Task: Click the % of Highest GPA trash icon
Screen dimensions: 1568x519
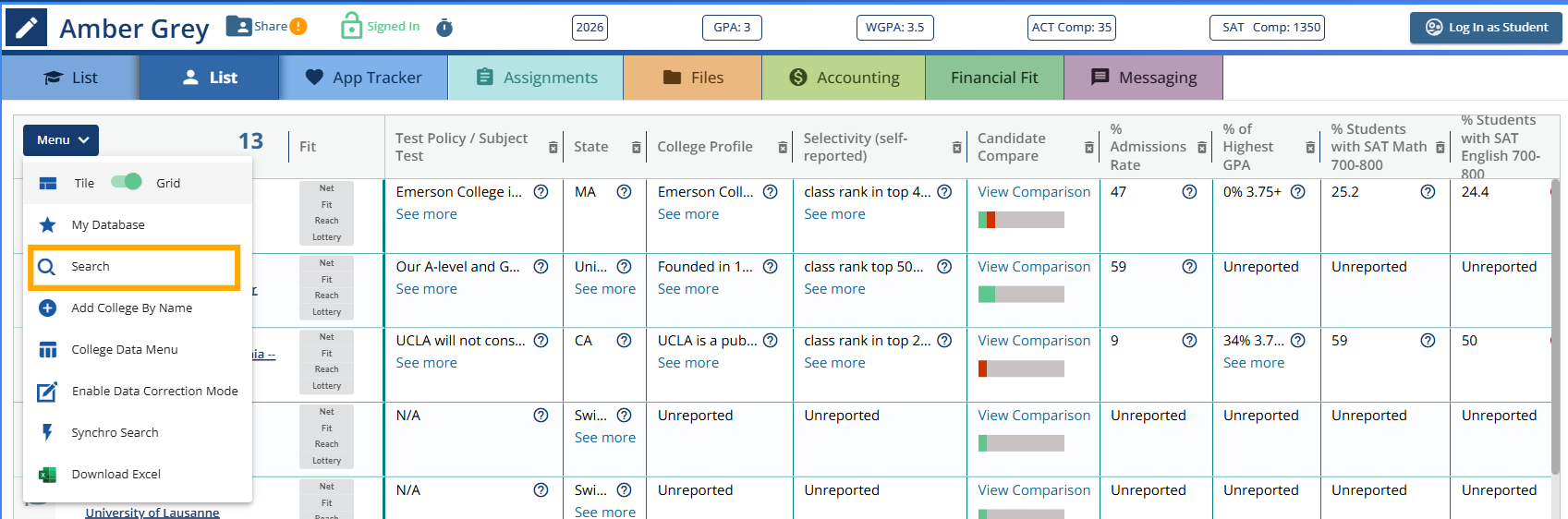Action: (x=1310, y=147)
